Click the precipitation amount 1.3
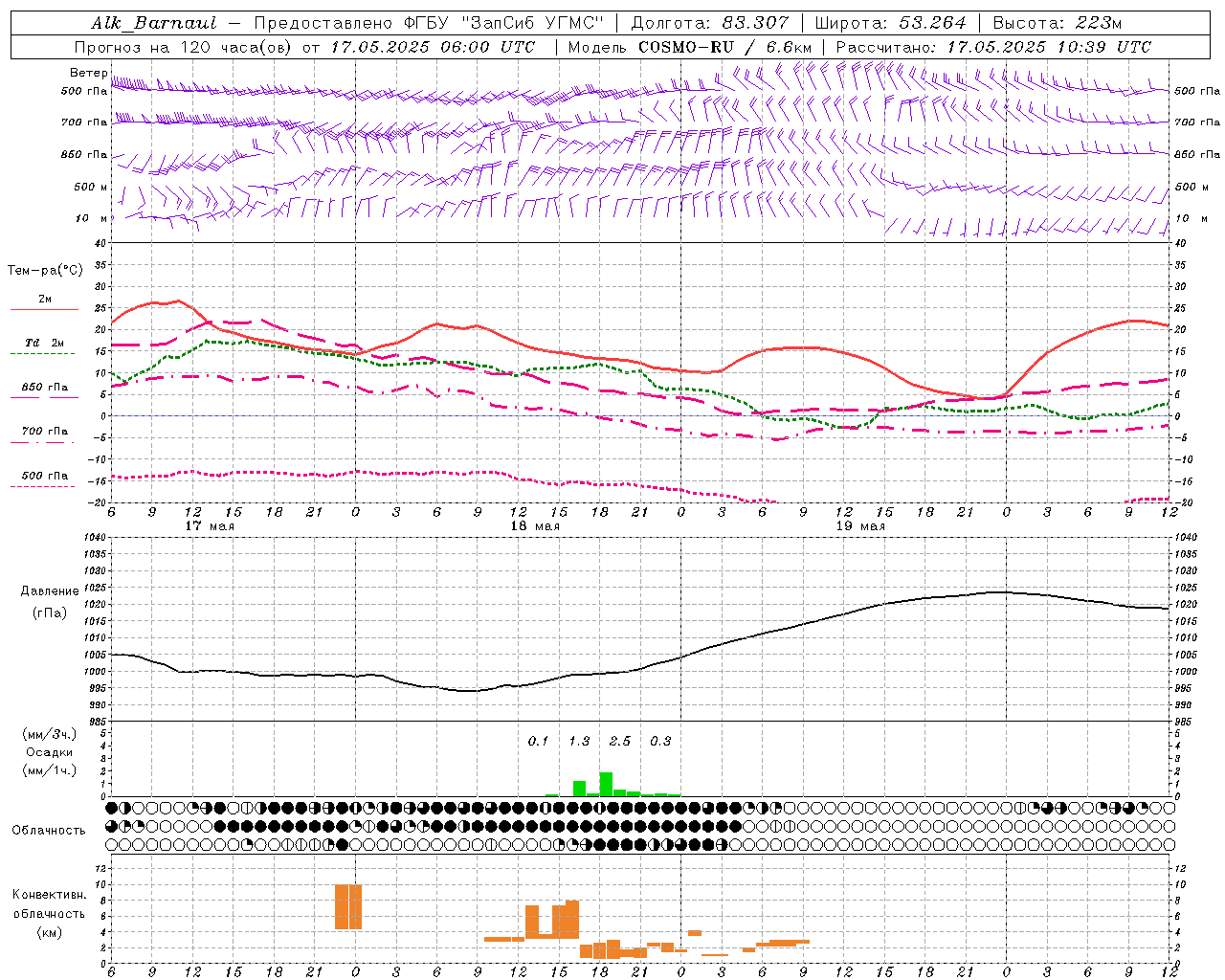The width and height of the screenshot is (1225, 980). click(x=579, y=742)
